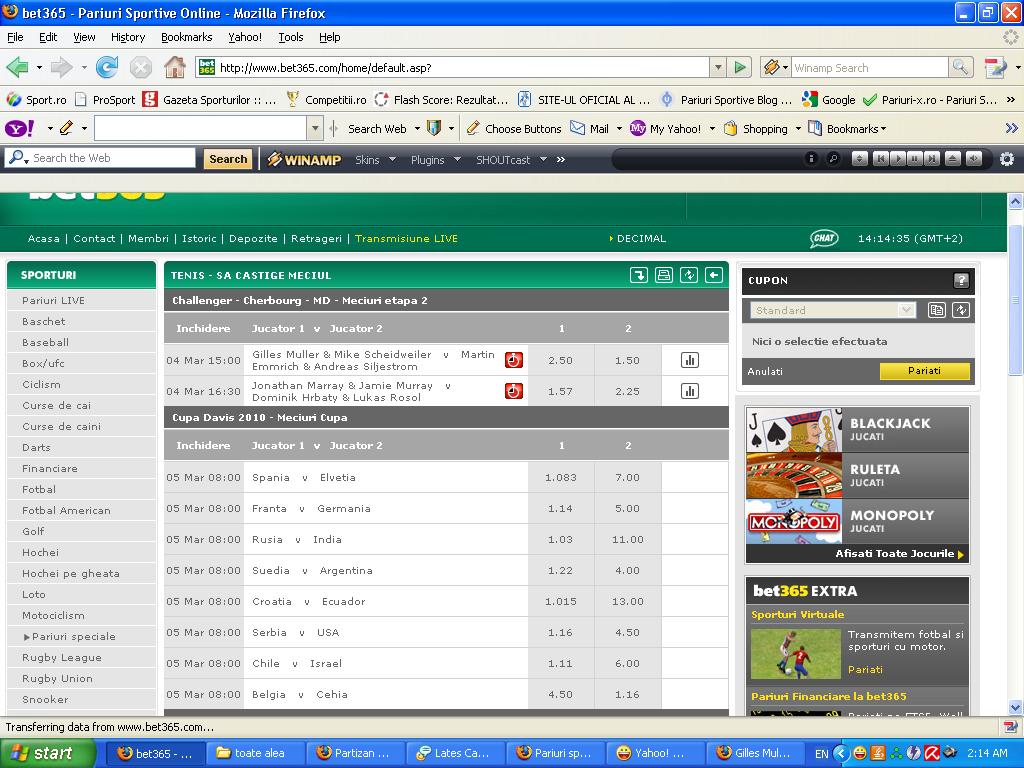
Task: Click the Winamp play button
Action: (898, 159)
